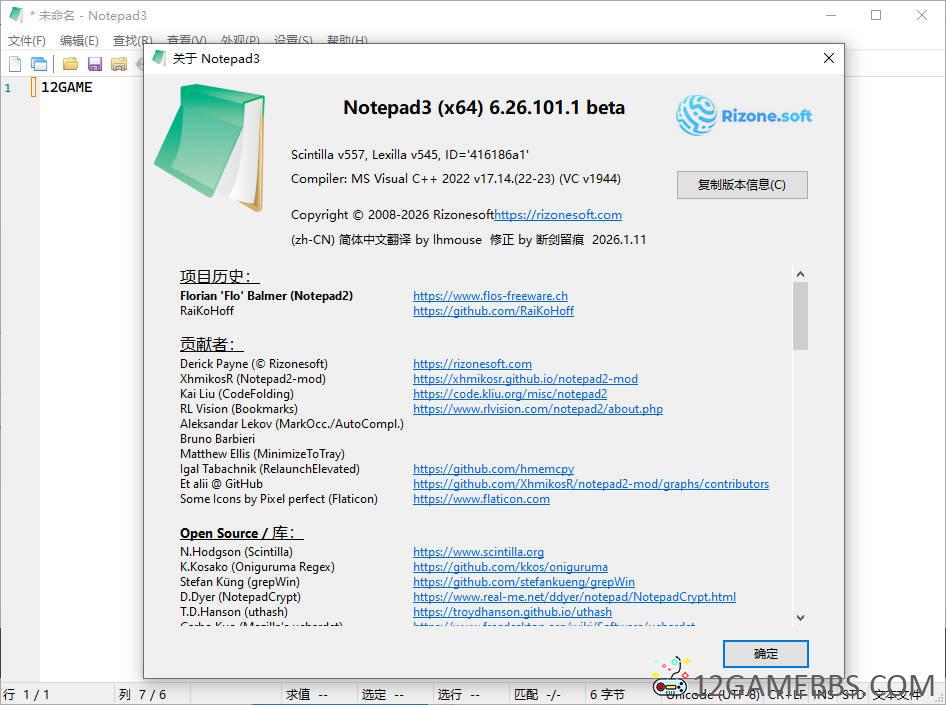The height and width of the screenshot is (705, 946).
Task: Open the xhmikosr.github.io/notepad2-mod link
Action: (525, 379)
